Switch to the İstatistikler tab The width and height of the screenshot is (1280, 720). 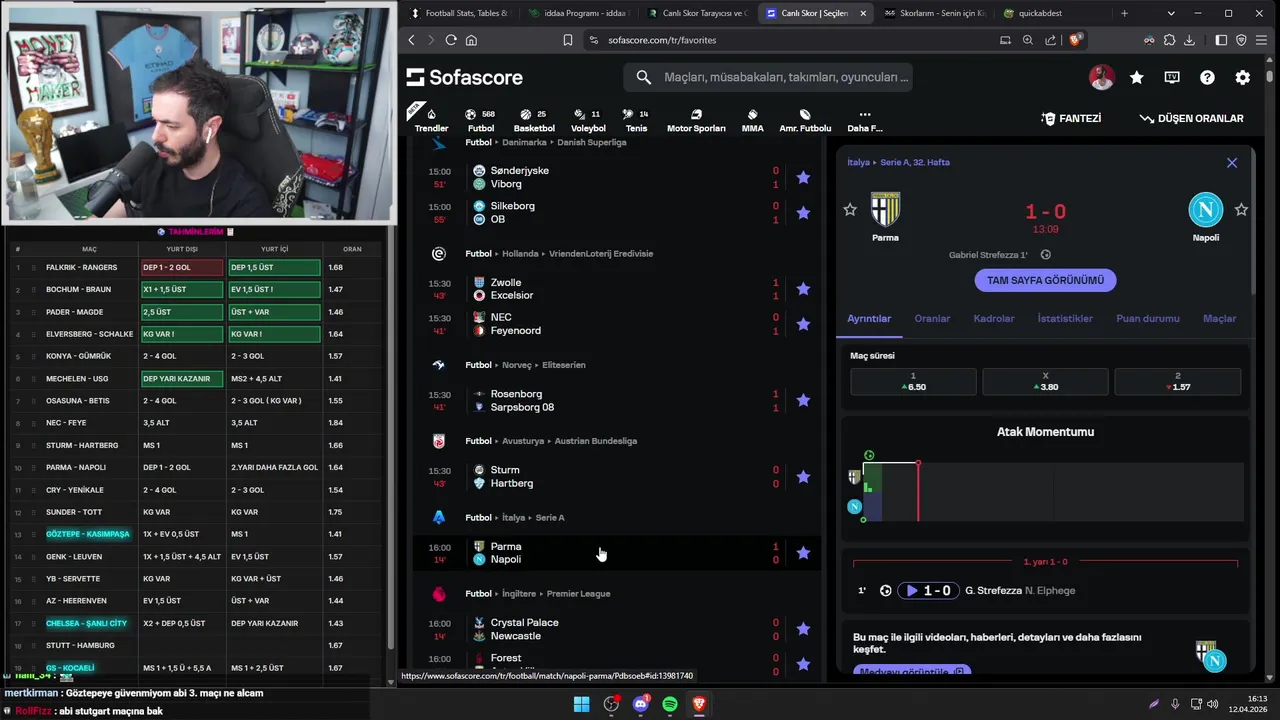tap(1065, 319)
